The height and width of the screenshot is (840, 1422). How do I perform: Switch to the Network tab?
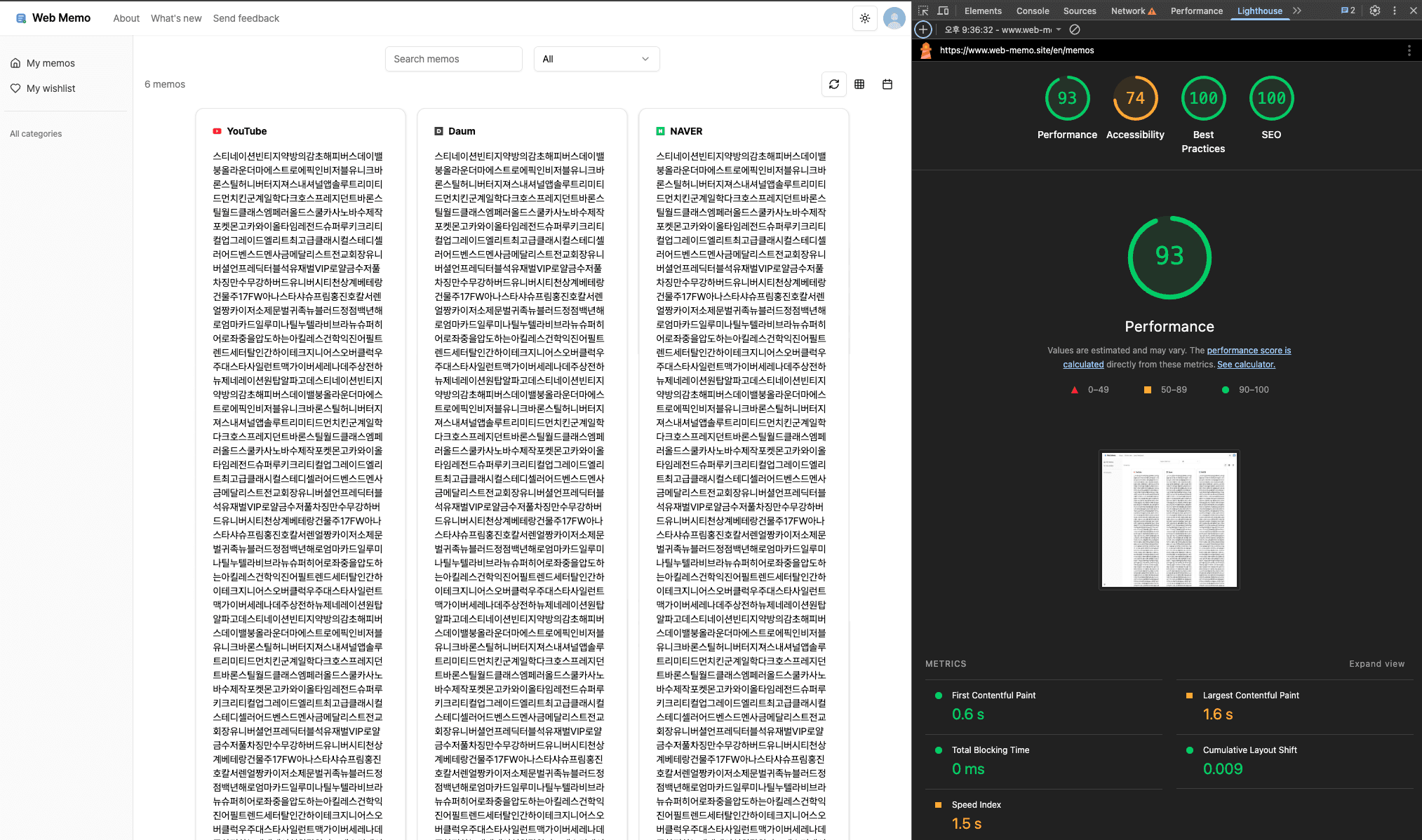pos(1127,11)
